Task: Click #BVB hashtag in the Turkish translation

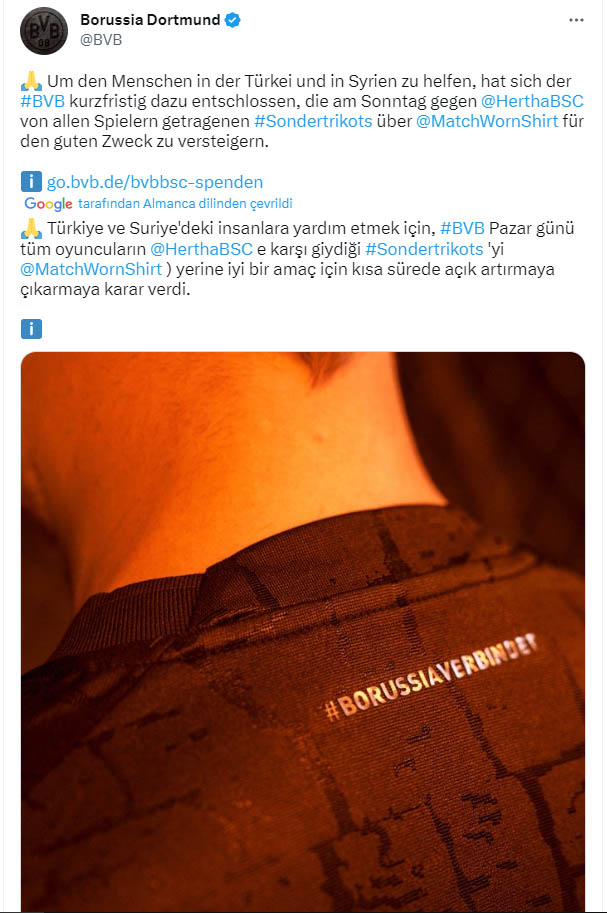Action: coord(463,228)
